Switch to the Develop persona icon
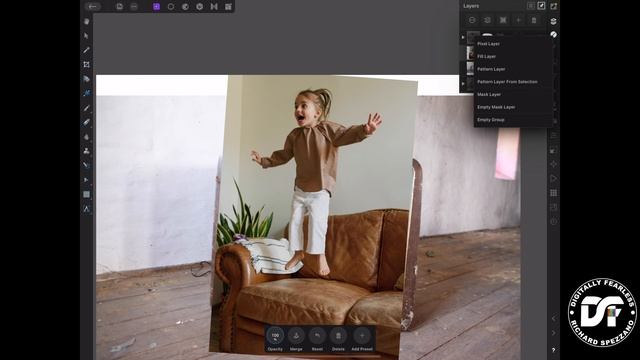The height and width of the screenshot is (360, 640). (200, 7)
